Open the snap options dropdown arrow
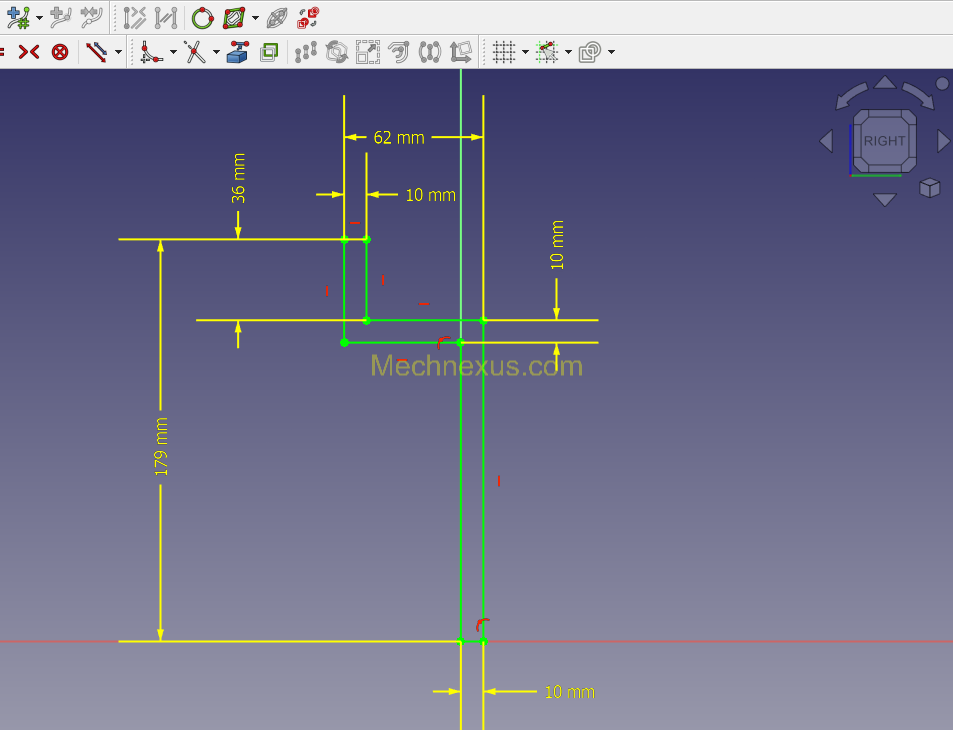Image resolution: width=953 pixels, height=730 pixels. pyautogui.click(x=568, y=52)
